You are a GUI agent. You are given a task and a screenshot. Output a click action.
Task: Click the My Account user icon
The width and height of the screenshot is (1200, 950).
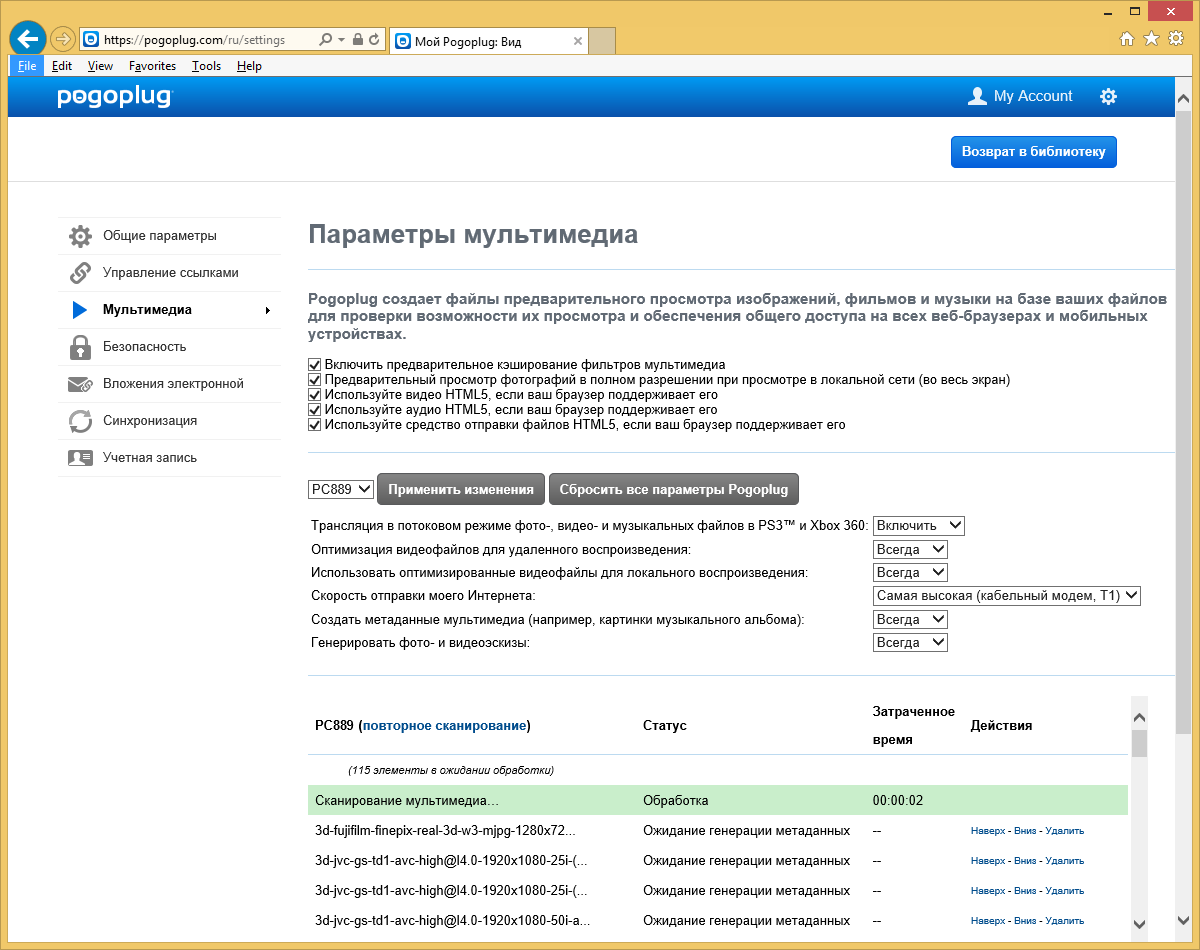977,96
